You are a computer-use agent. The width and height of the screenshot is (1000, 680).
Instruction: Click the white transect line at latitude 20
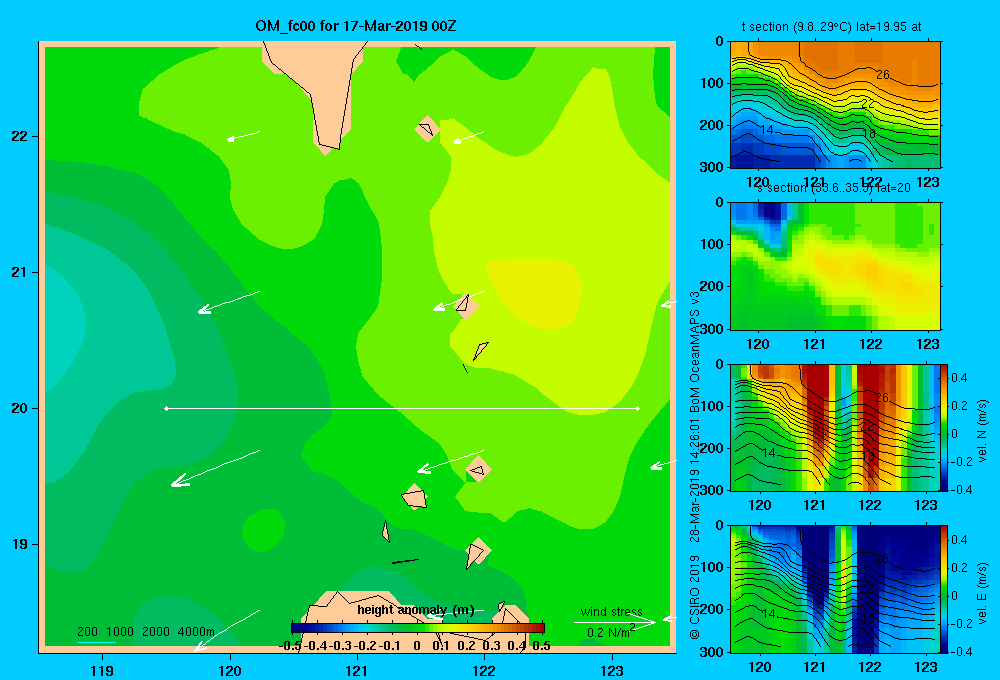[x=402, y=408]
